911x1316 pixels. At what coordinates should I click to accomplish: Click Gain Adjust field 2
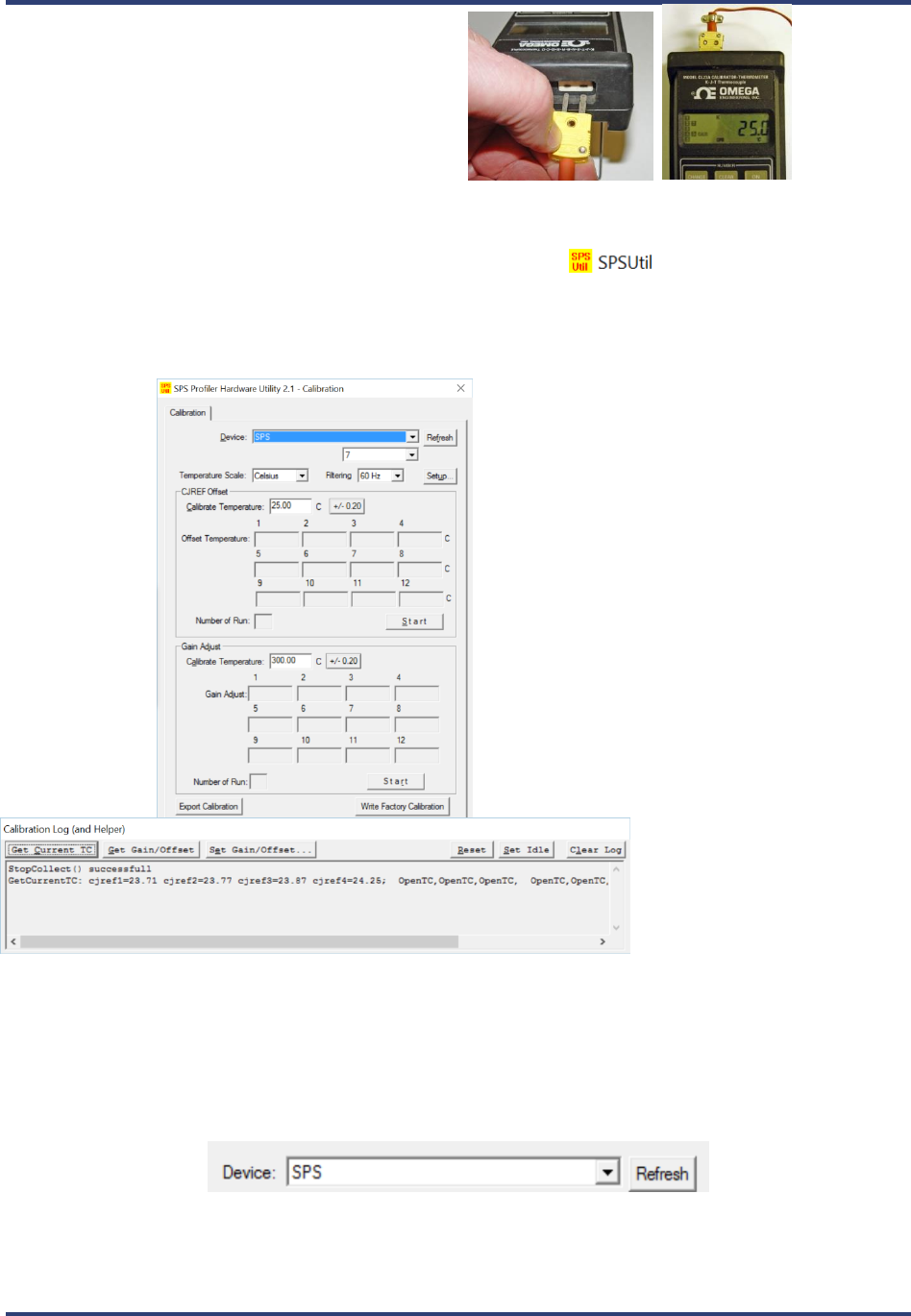tap(319, 694)
